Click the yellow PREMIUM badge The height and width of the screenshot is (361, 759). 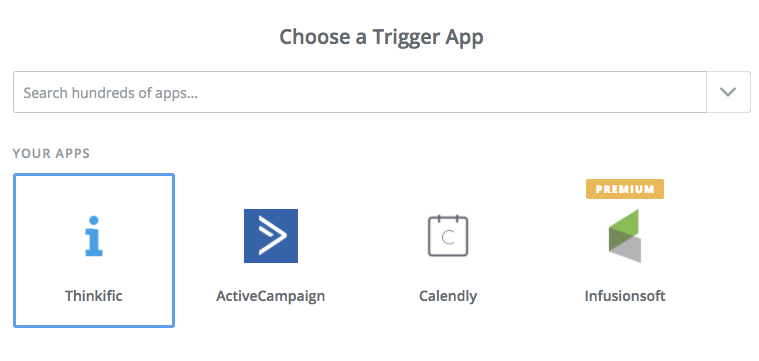click(624, 189)
